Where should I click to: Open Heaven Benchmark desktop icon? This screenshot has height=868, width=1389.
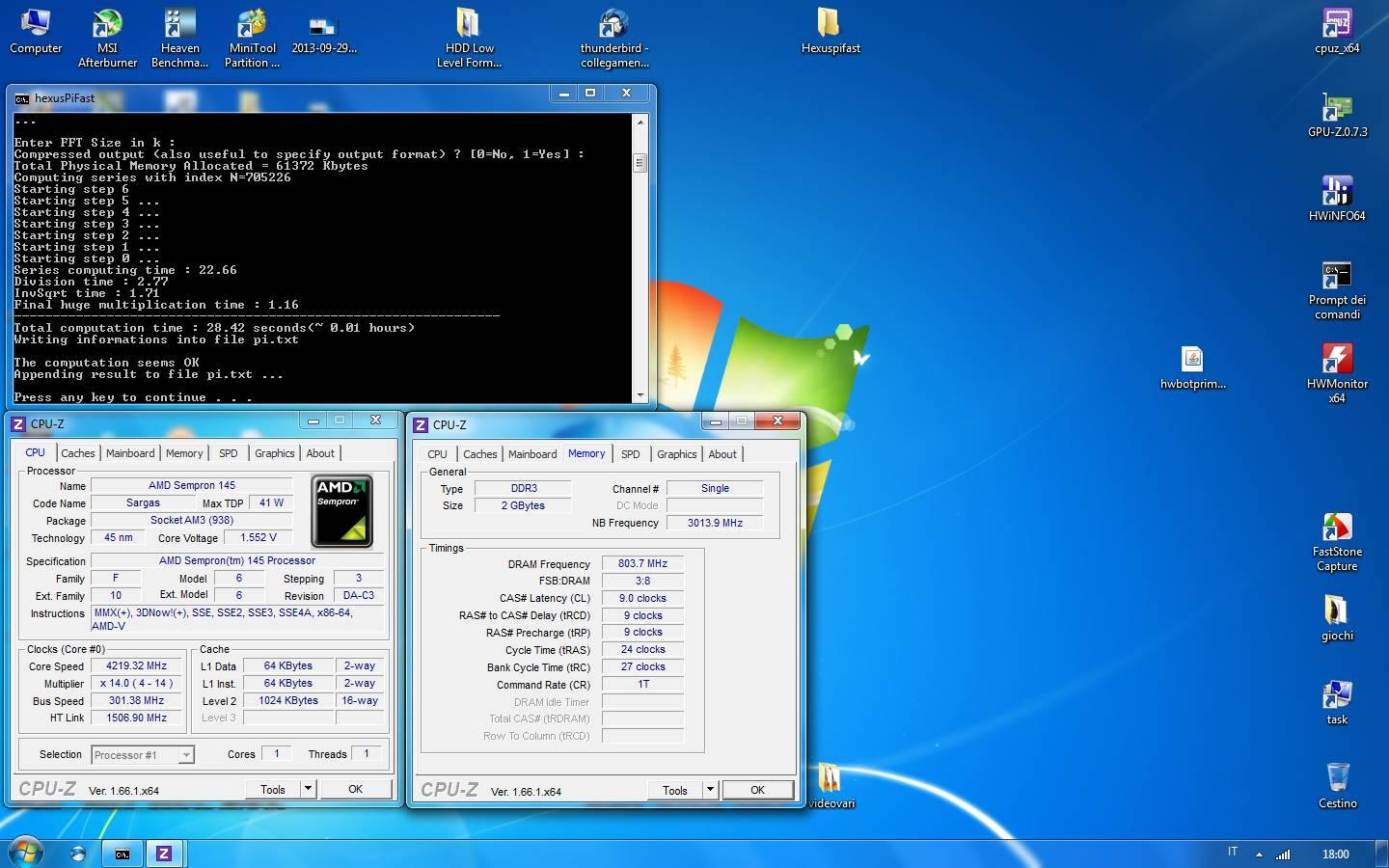pos(179,39)
